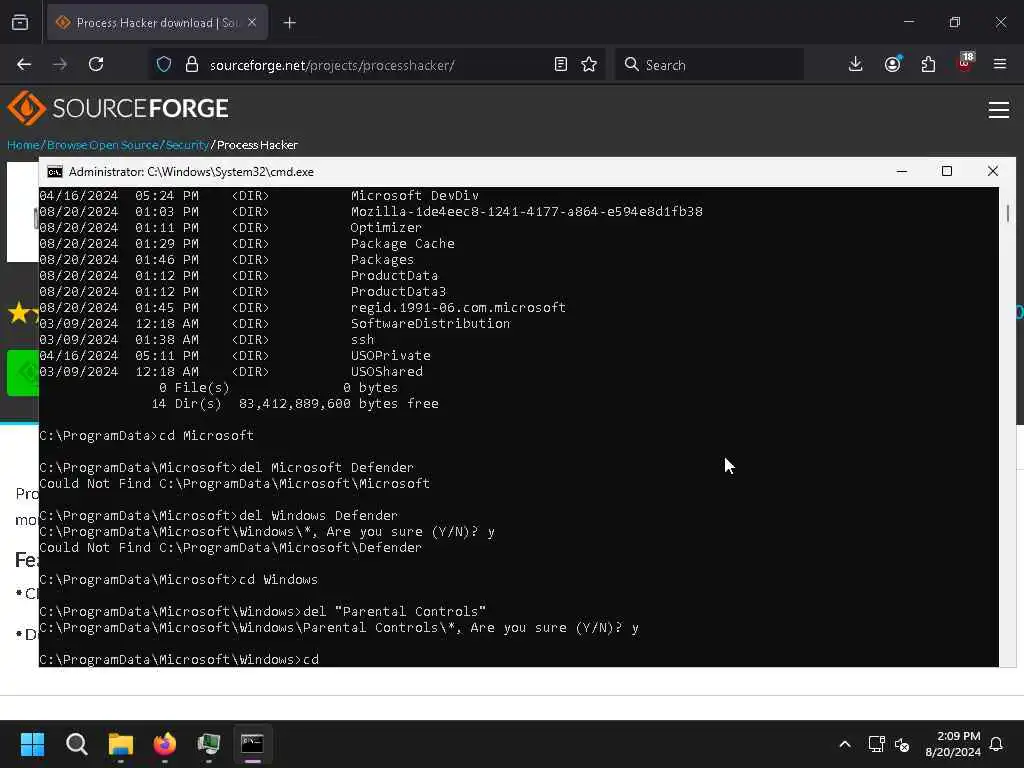Viewport: 1024px width, 768px height.
Task: Open Firefox account icon
Action: tap(893, 65)
